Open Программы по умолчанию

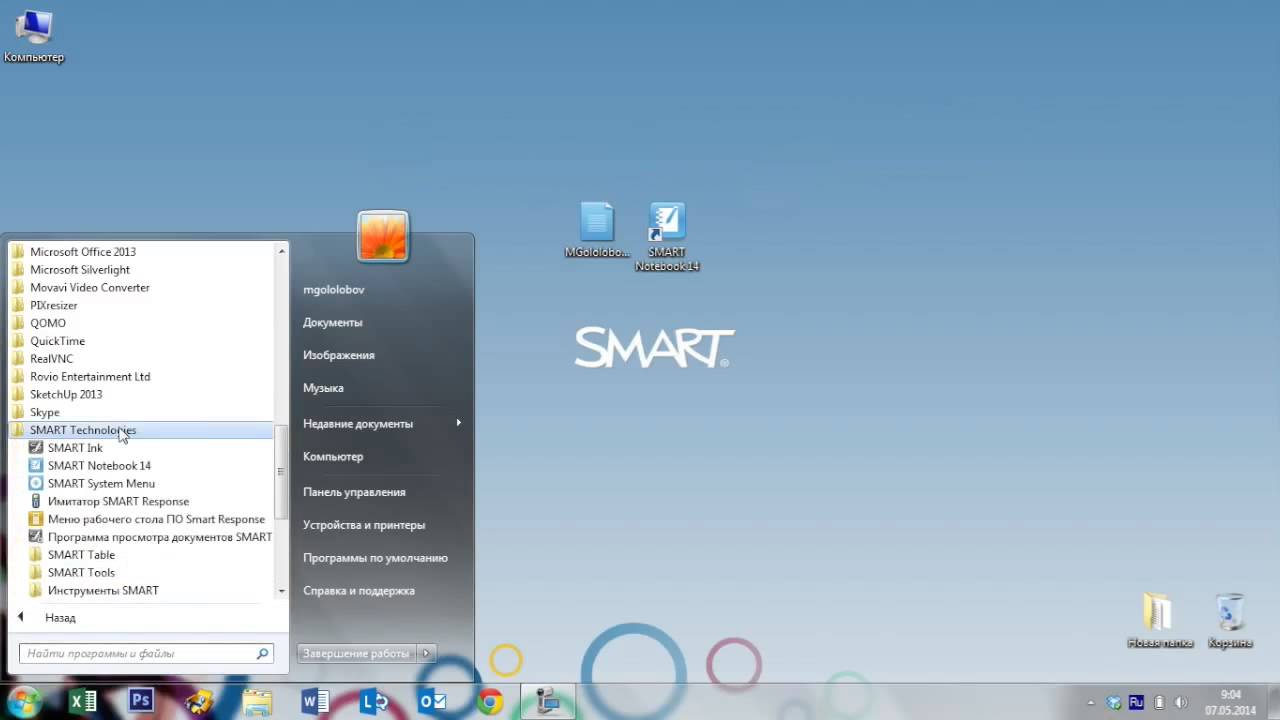click(x=375, y=558)
